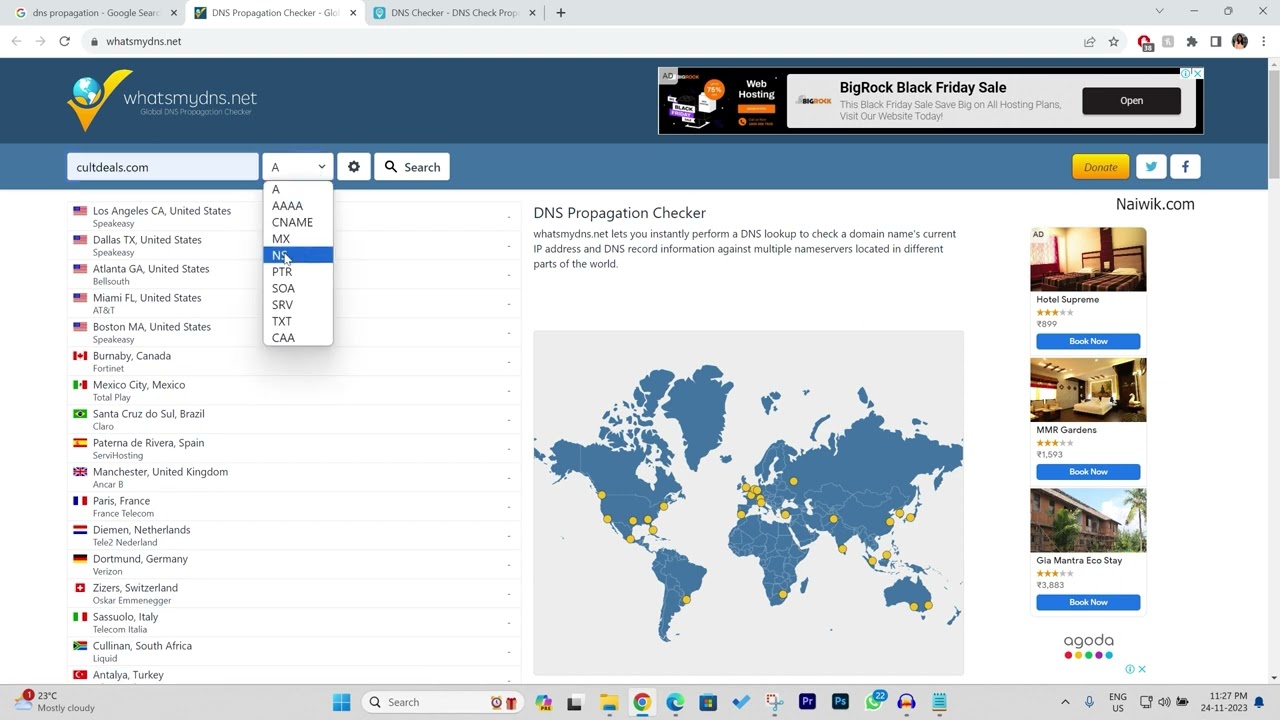Launch Microsoft Edge from the taskbar

675,702
